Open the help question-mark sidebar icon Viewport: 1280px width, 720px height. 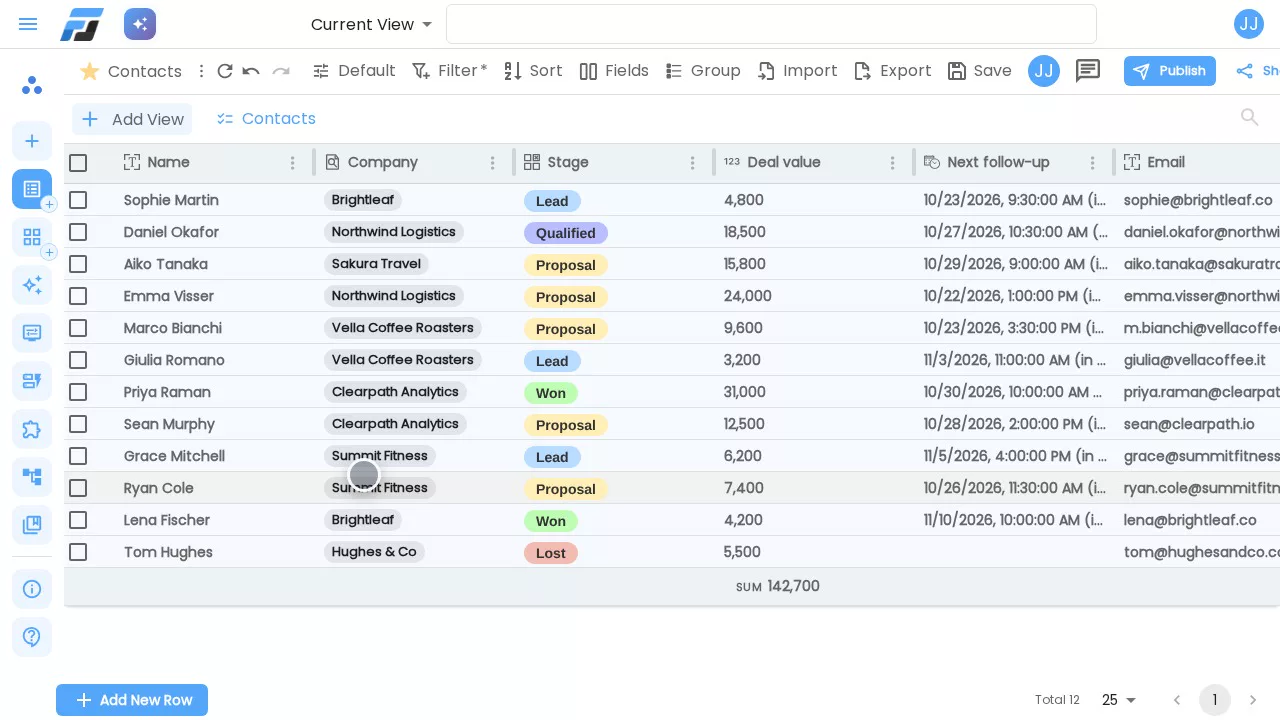point(32,637)
